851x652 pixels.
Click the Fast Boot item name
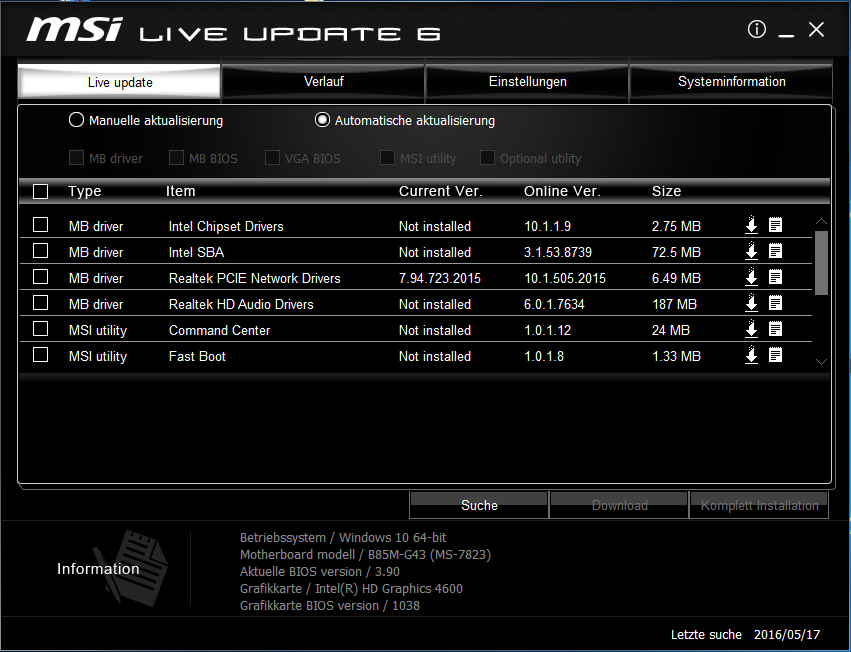(197, 357)
